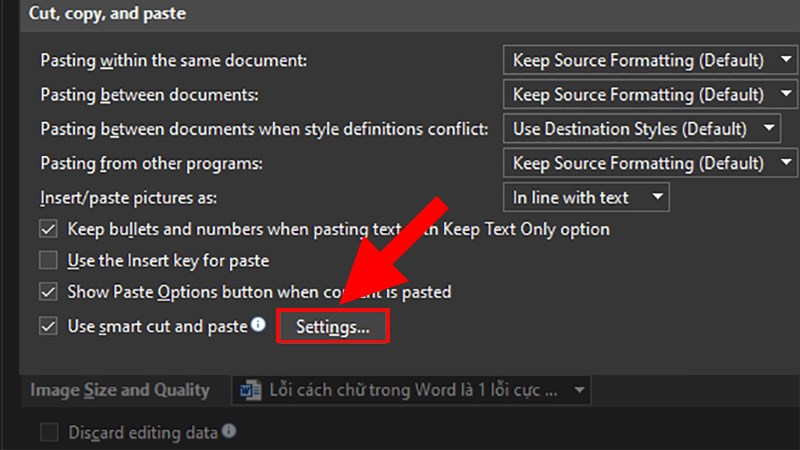
Task: Open smart cut and paste Settings
Action: (x=333, y=327)
